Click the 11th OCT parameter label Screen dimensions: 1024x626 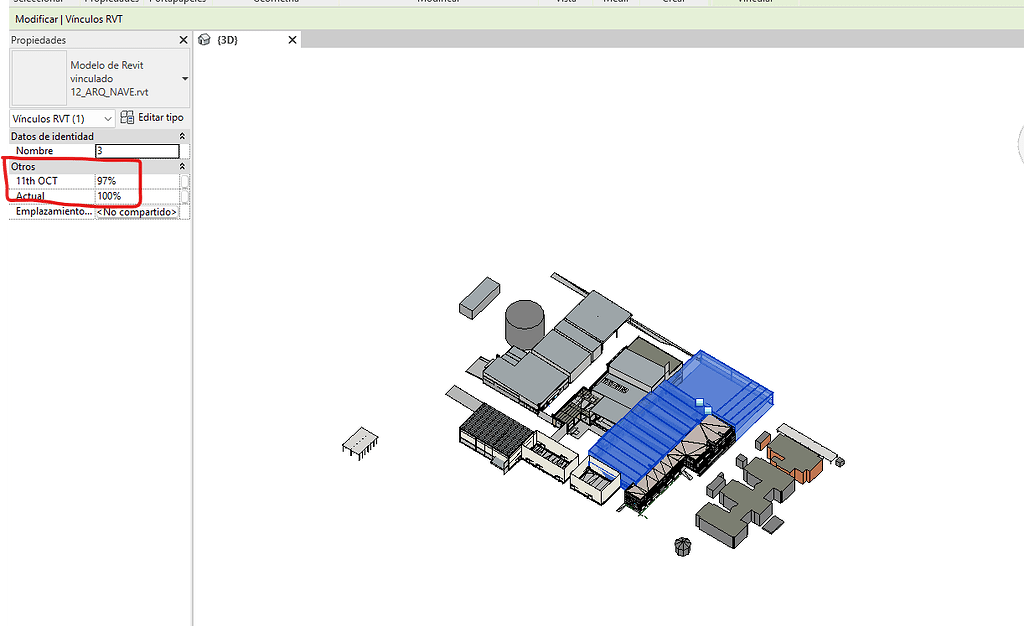pyautogui.click(x=37, y=181)
